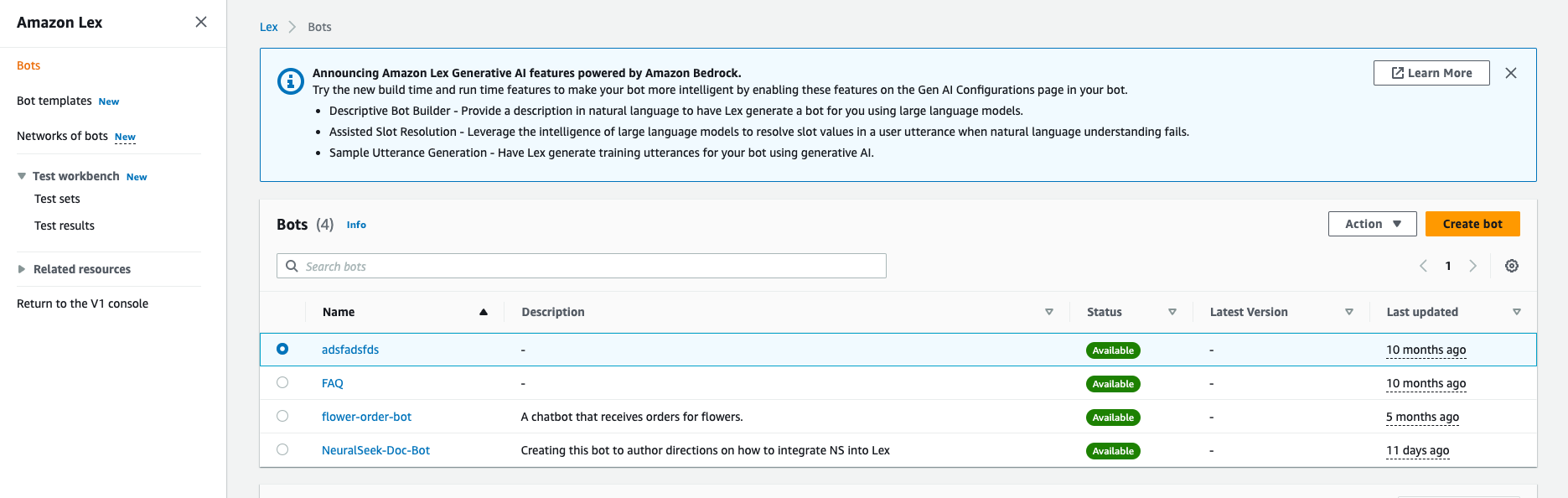Open the Action dropdown menu
Screen dimensions: 1568x498
coord(1373,224)
